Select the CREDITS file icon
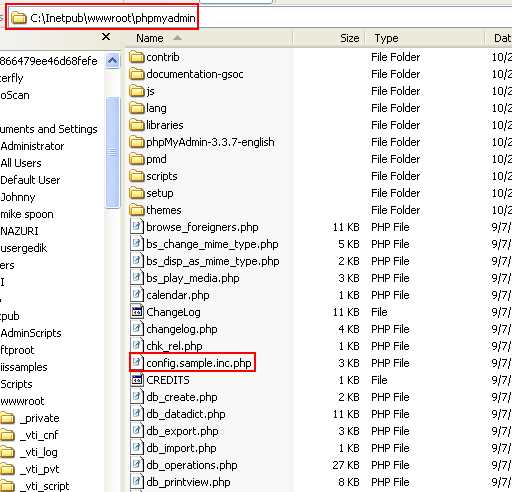This screenshot has width=512, height=492. (136, 380)
